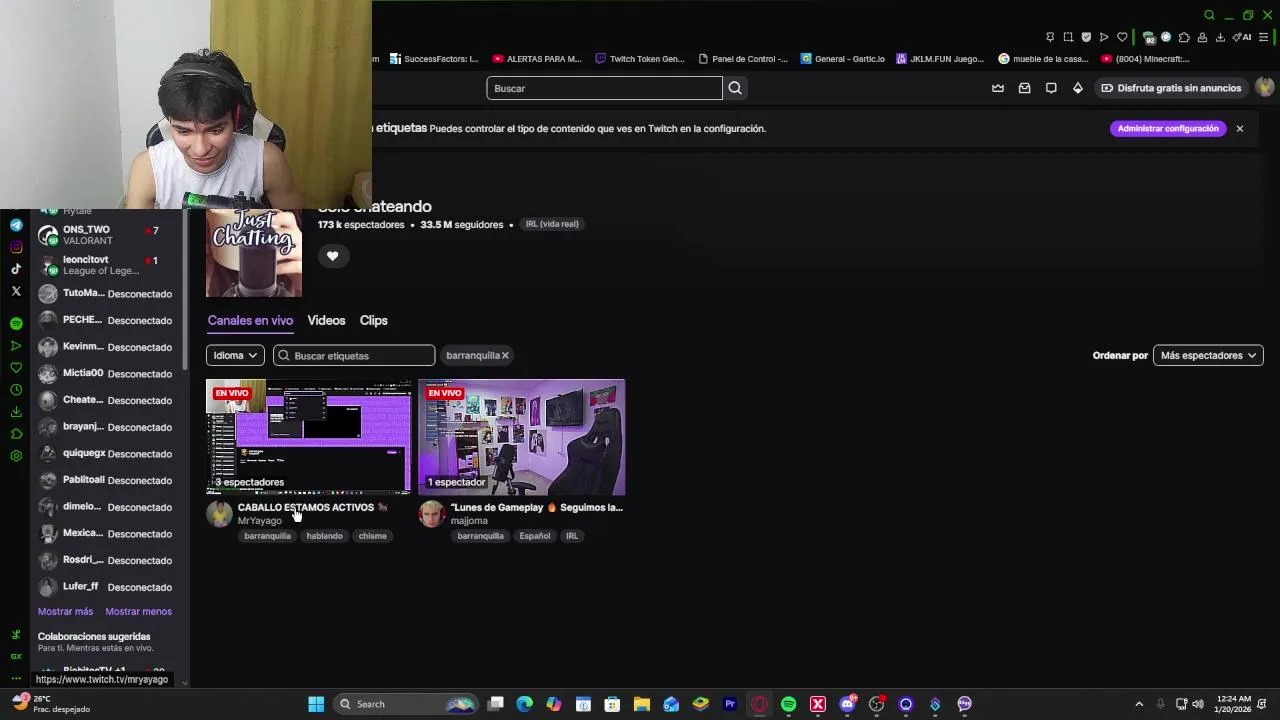The width and height of the screenshot is (1280, 720).
Task: Open the browser extensions puzzle icon in toolbar
Action: (1184, 37)
